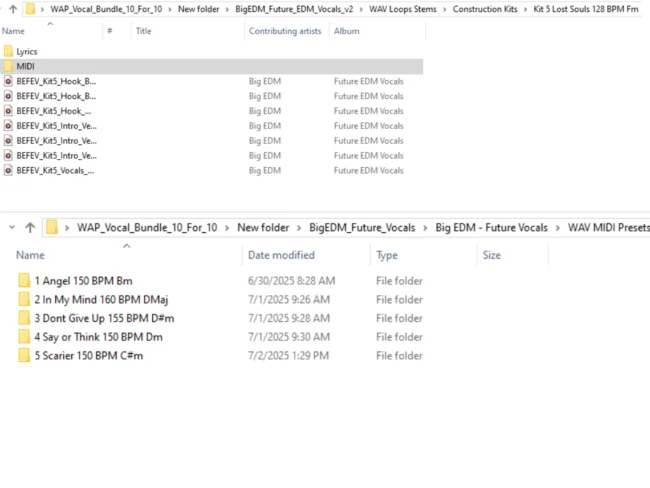Click the up arrow in the lower window

click(x=30, y=228)
